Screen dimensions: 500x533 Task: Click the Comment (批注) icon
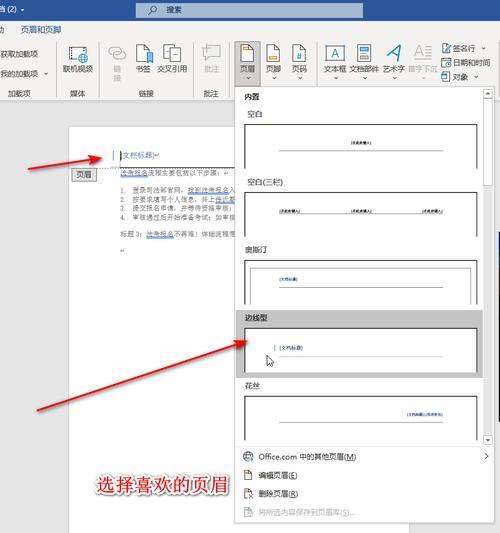(x=211, y=58)
